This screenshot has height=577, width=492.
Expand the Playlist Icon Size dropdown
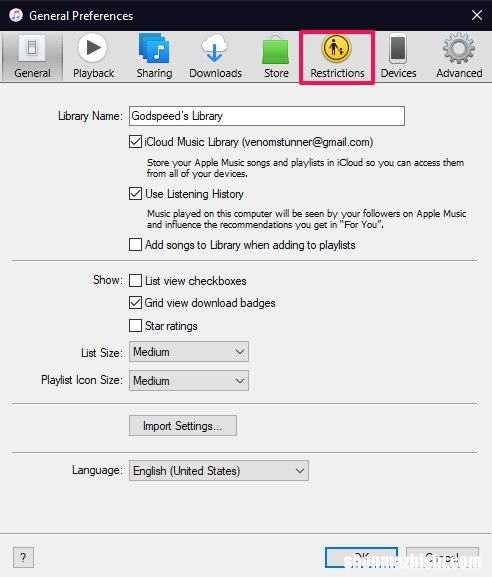click(x=189, y=380)
